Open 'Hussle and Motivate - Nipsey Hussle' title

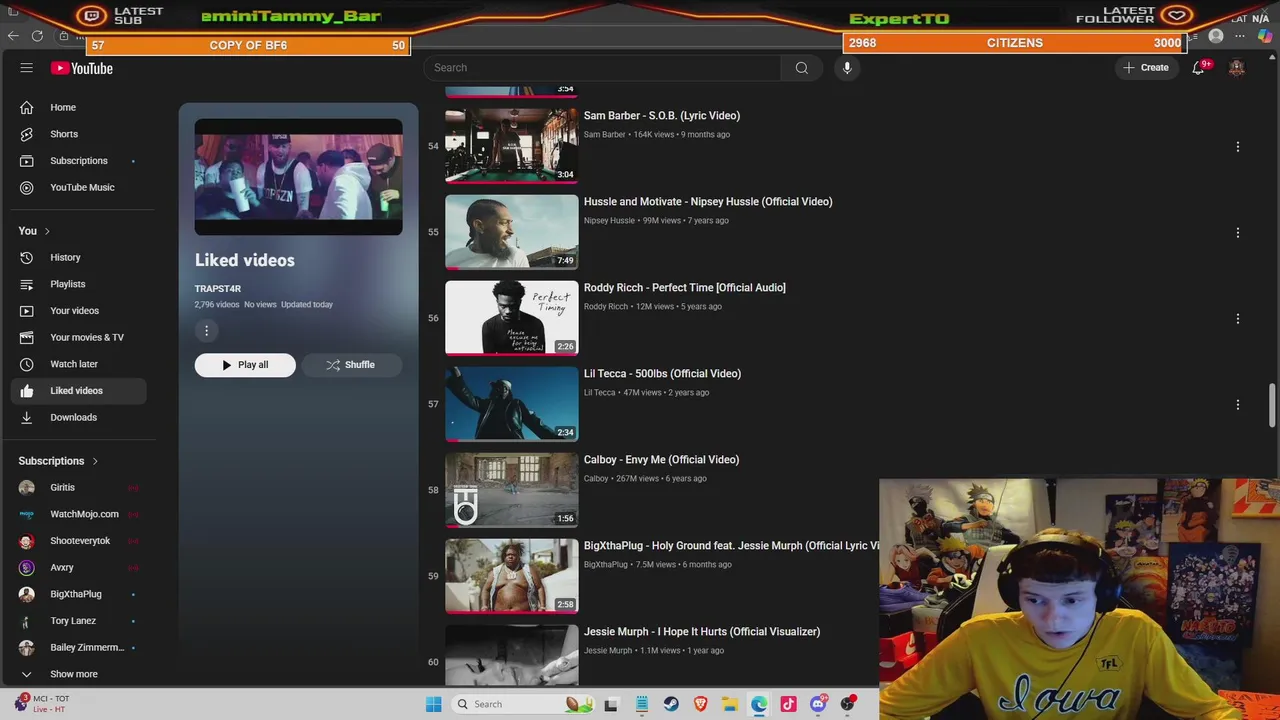[708, 202]
